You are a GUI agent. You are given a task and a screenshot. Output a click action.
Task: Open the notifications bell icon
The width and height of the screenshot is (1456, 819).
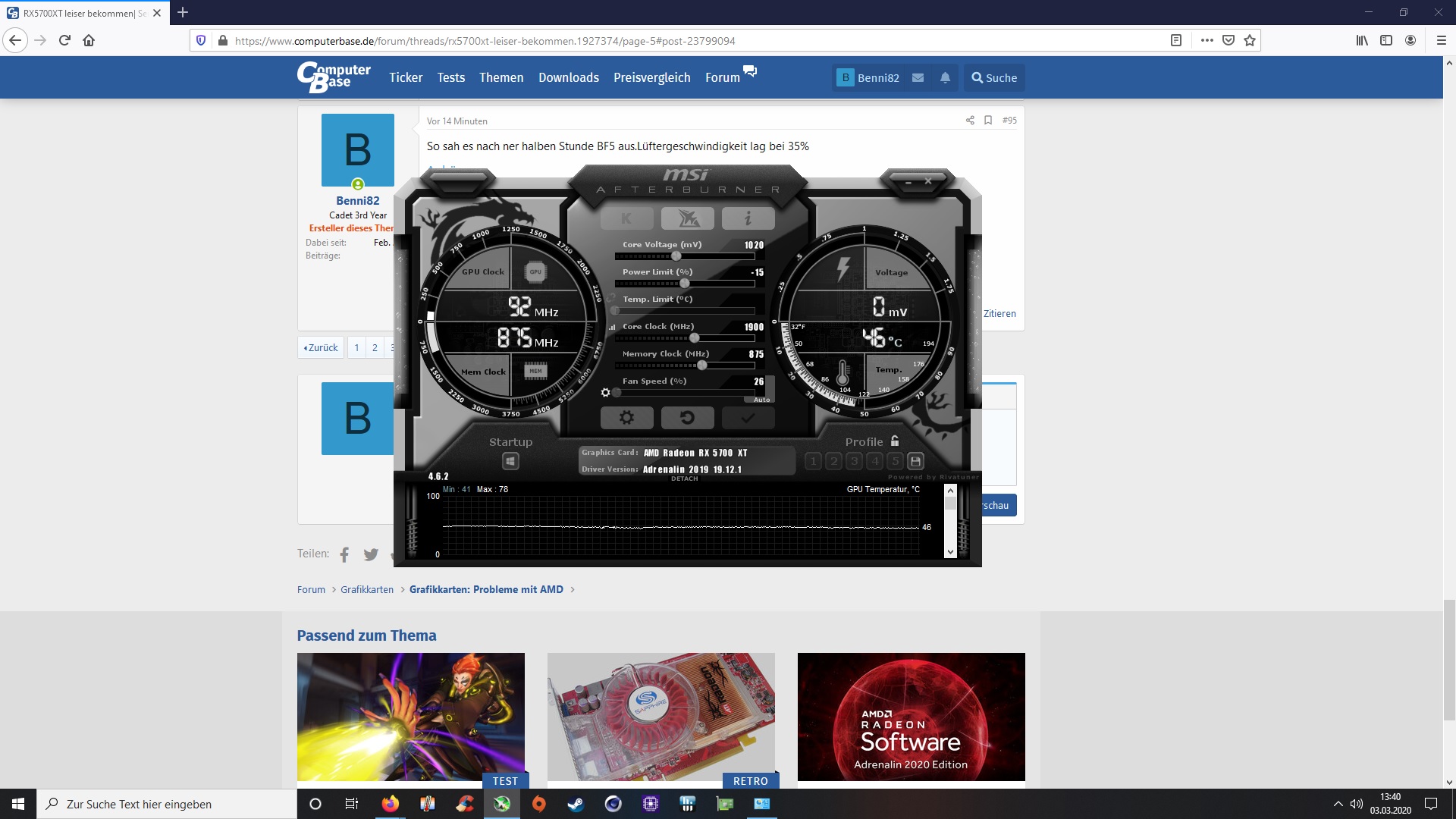coord(945,77)
